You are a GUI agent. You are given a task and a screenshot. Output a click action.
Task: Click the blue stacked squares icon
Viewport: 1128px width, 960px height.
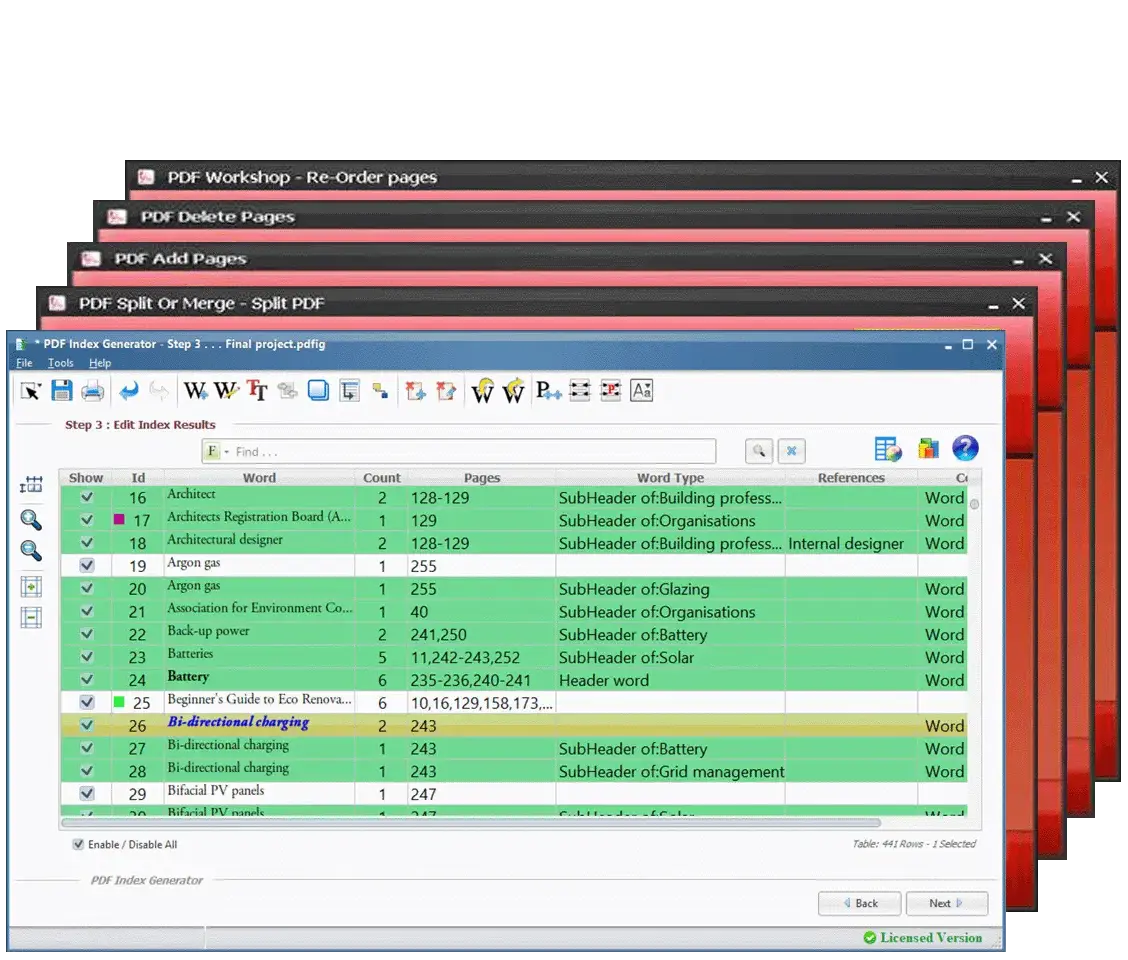coord(318,391)
